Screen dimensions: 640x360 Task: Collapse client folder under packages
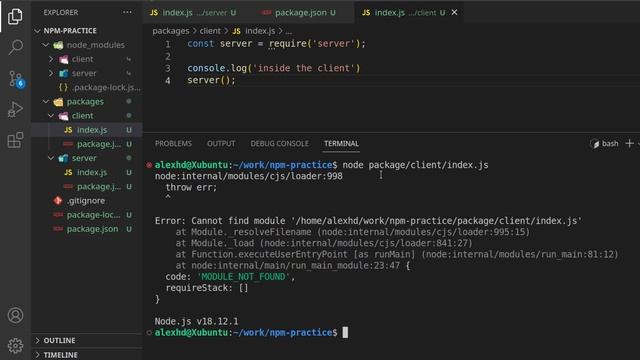click(x=51, y=116)
